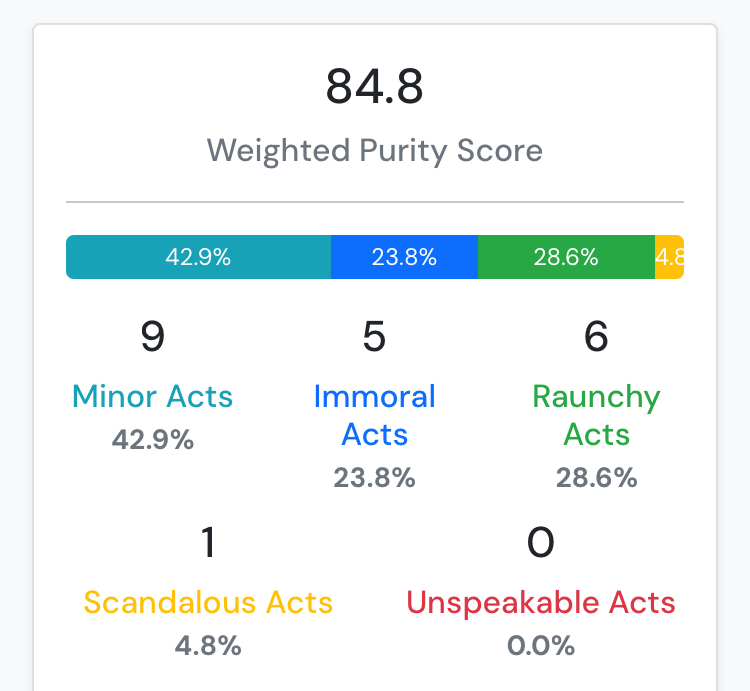This screenshot has width=750, height=691.
Task: Select the yellow 4.8% progress bar segment
Action: click(x=669, y=257)
